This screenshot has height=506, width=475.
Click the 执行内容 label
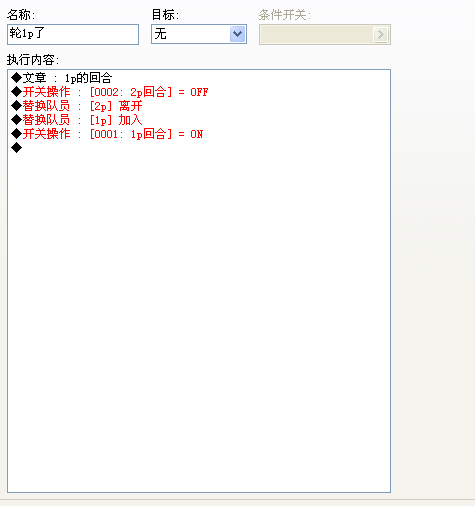[x=33, y=60]
